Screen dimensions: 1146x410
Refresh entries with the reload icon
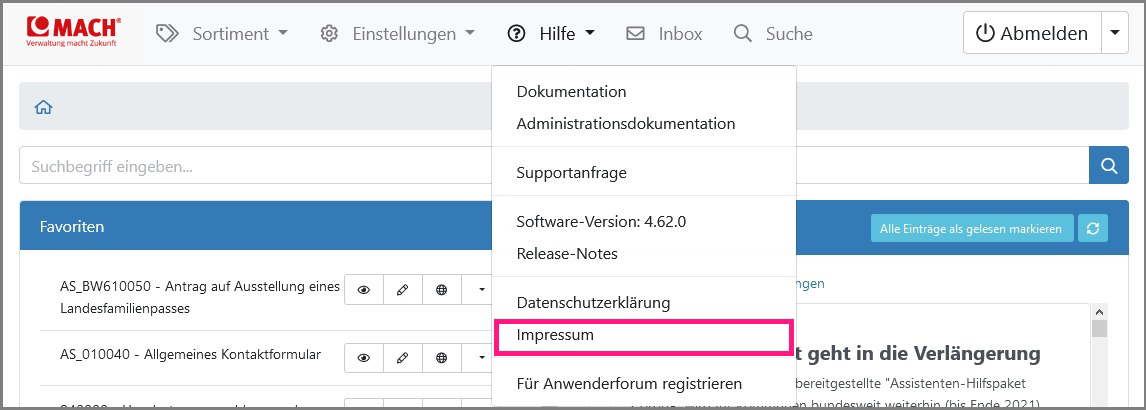tap(1093, 229)
